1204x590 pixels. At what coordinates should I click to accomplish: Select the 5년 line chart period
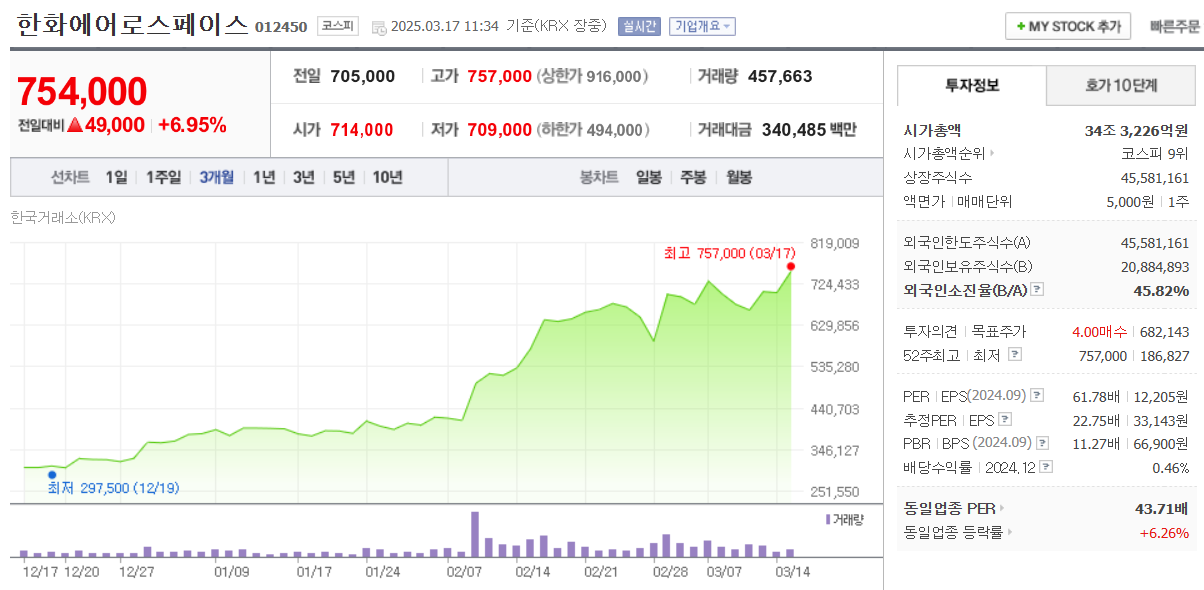[344, 177]
